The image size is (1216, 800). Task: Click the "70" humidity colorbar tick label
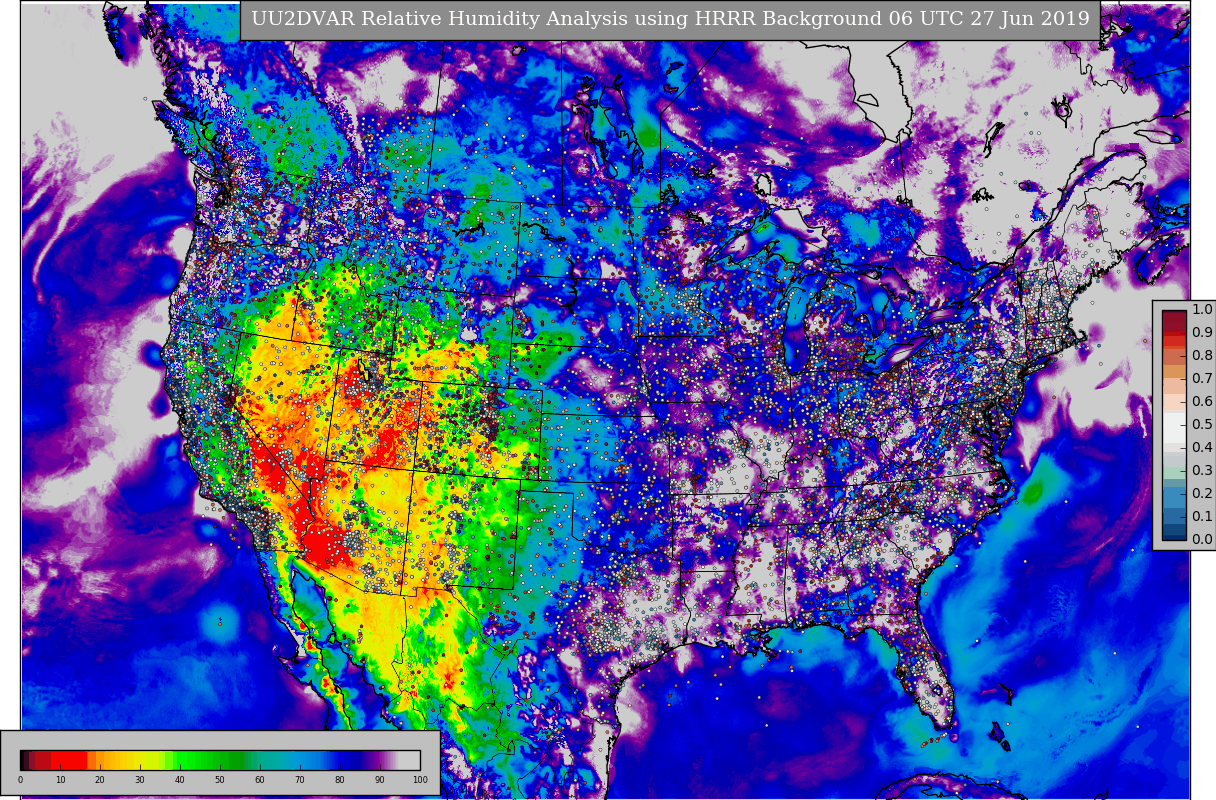point(300,780)
